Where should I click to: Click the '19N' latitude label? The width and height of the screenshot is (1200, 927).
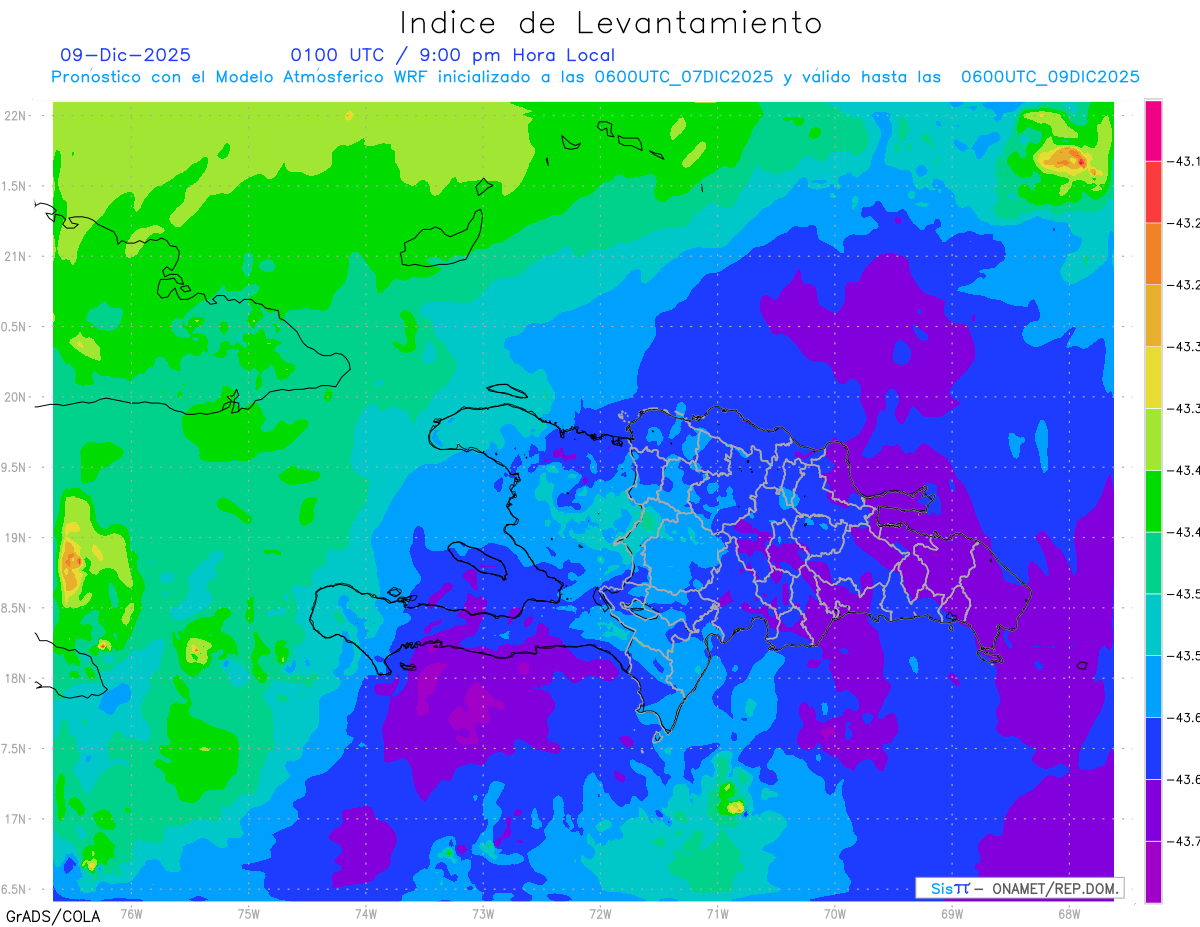pos(15,537)
